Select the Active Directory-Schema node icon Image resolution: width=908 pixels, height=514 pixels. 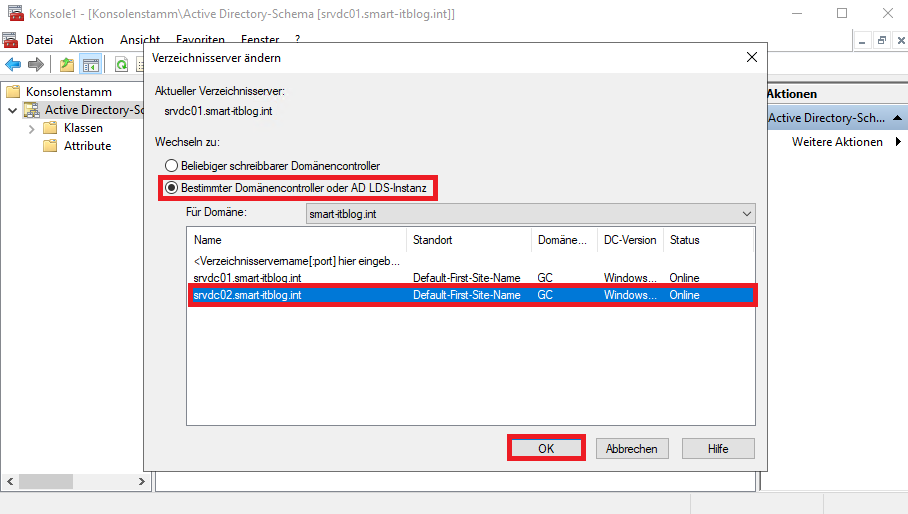(32, 110)
